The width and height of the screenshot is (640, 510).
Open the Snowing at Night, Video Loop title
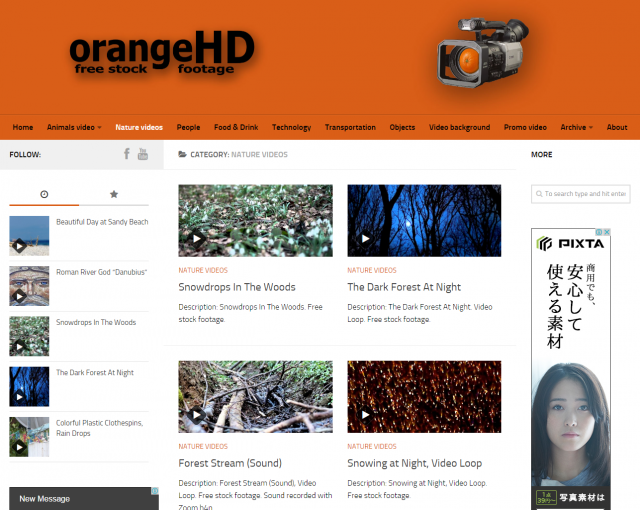click(x=414, y=463)
